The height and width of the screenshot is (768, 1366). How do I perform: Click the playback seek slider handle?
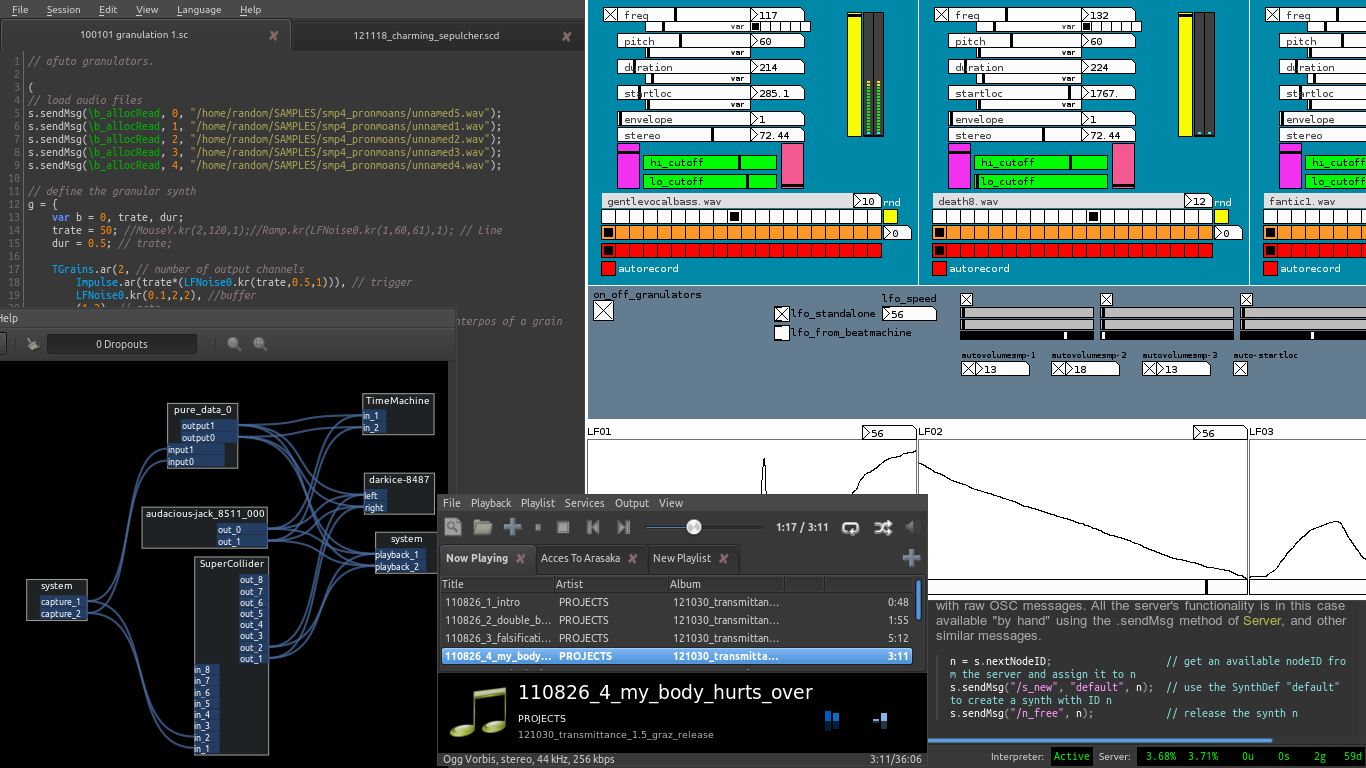(x=693, y=527)
